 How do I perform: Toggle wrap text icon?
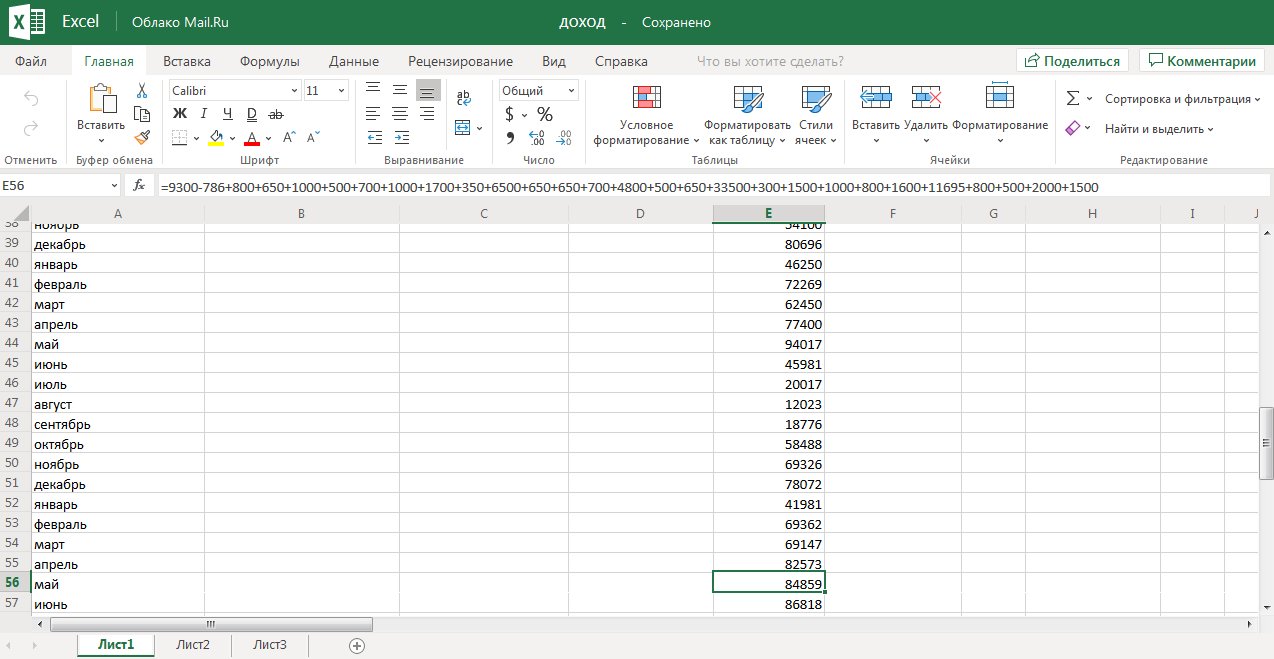click(464, 99)
